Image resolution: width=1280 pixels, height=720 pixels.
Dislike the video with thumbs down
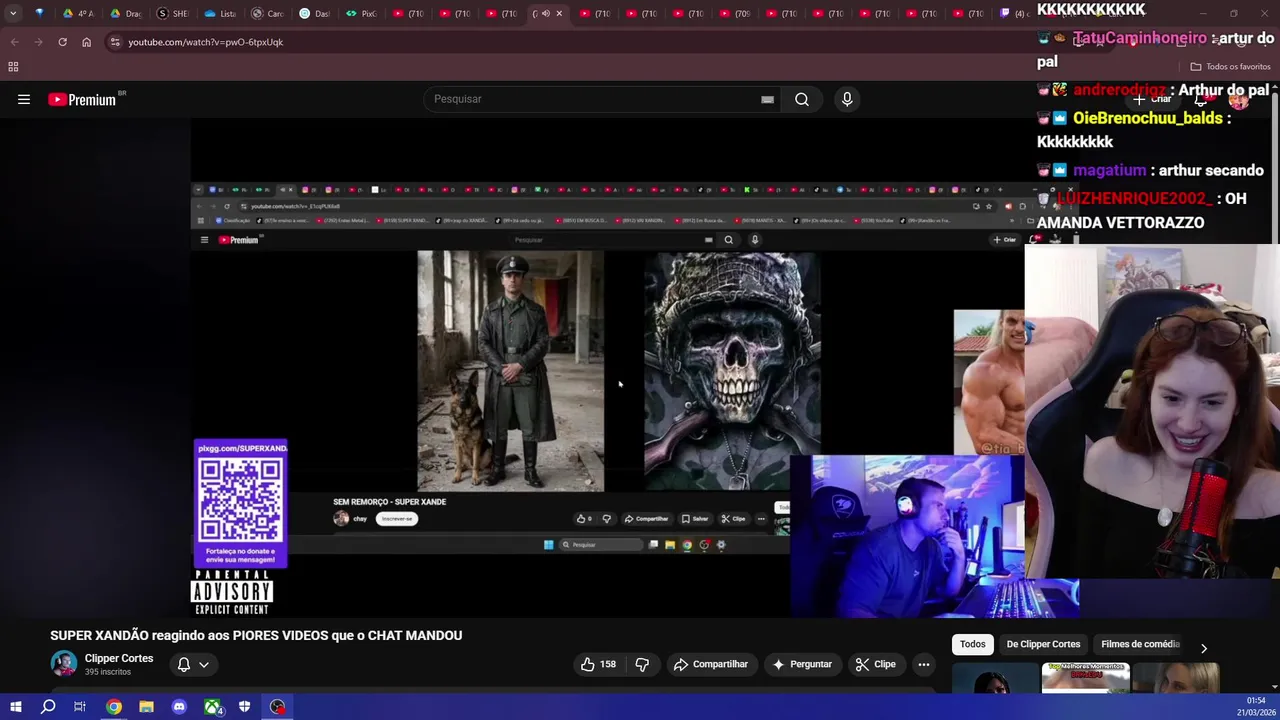pos(643,664)
